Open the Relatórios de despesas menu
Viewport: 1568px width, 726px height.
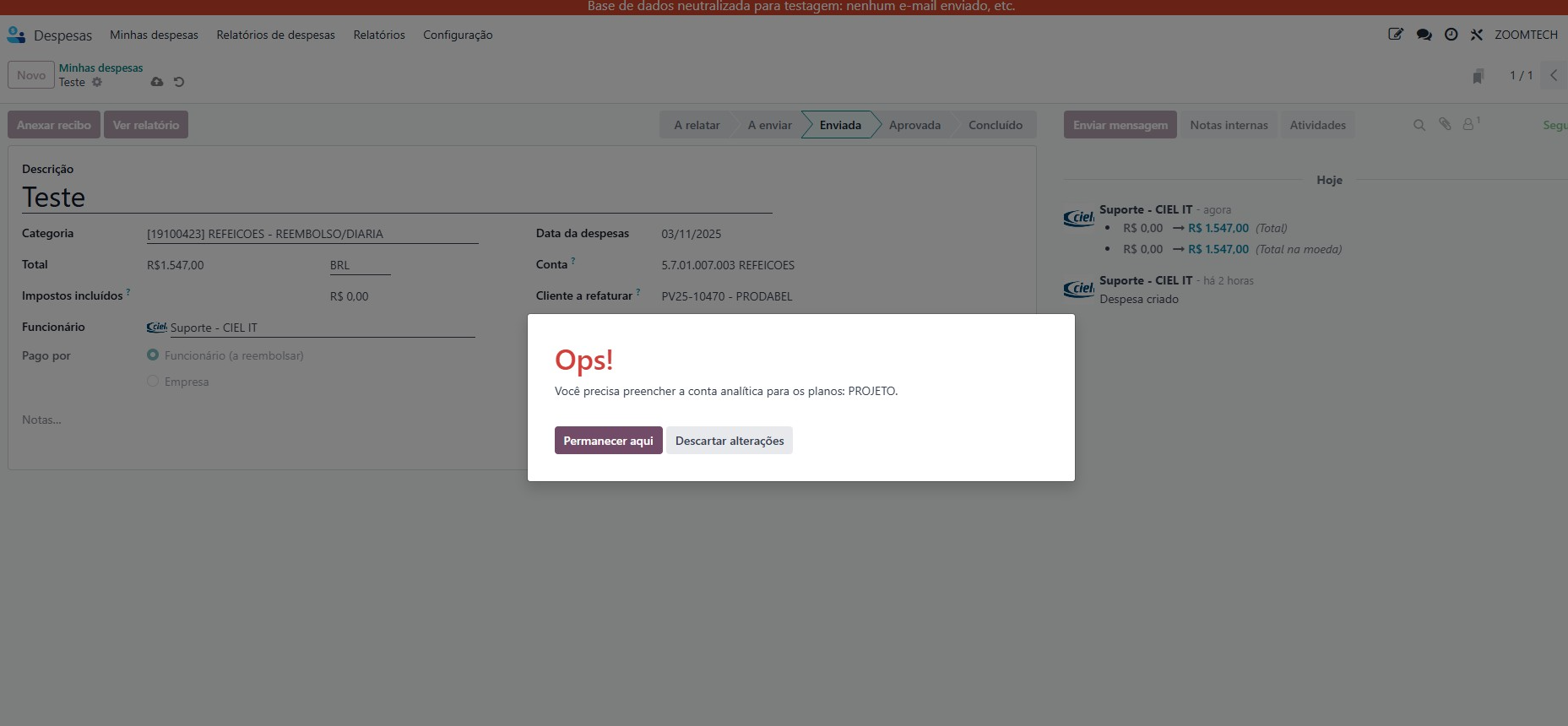pos(275,35)
